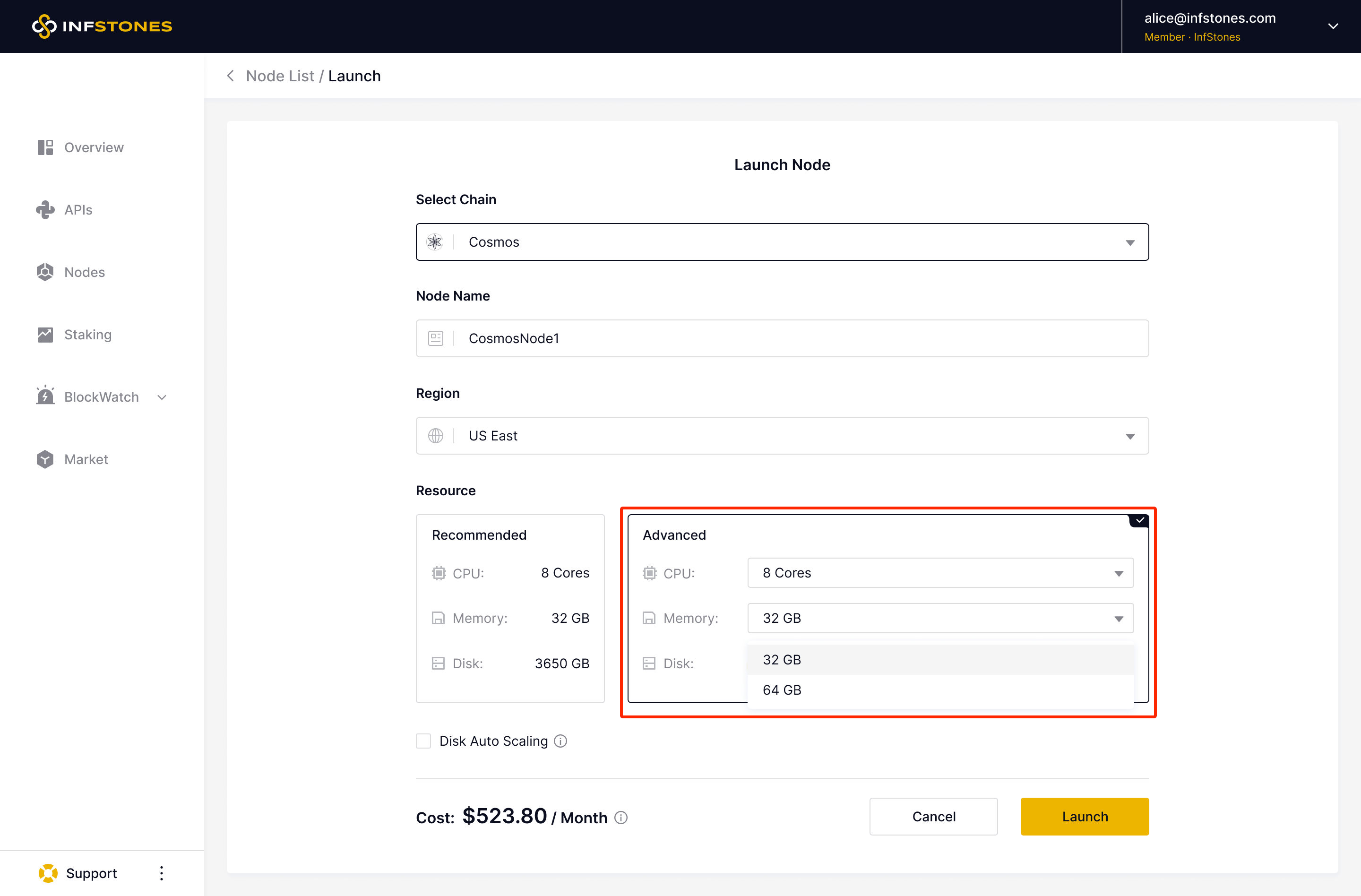Open the three-dot menu beside Support
This screenshot has height=896, width=1361.
pyautogui.click(x=161, y=873)
